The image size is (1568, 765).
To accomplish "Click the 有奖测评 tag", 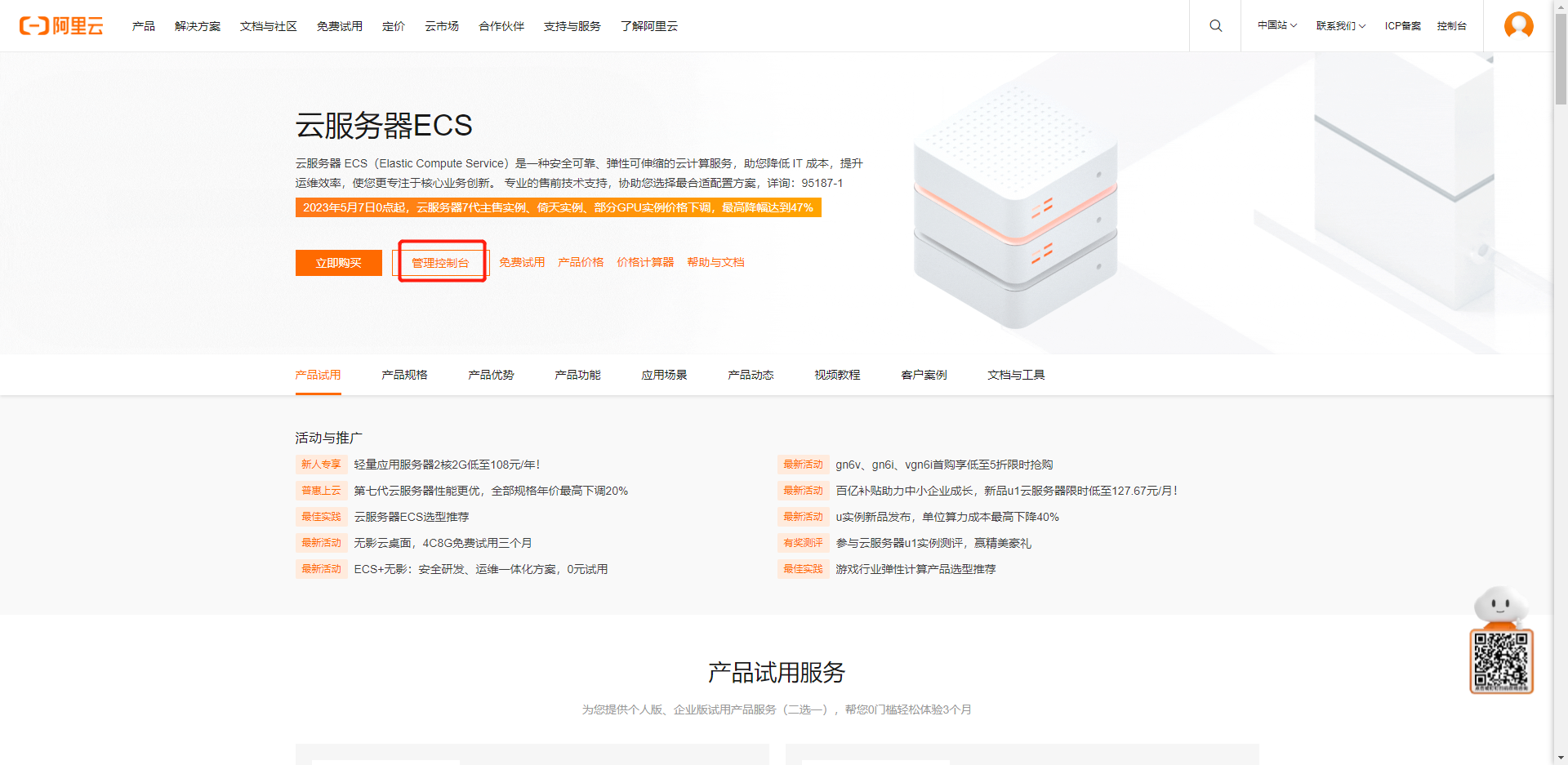I will 803,543.
